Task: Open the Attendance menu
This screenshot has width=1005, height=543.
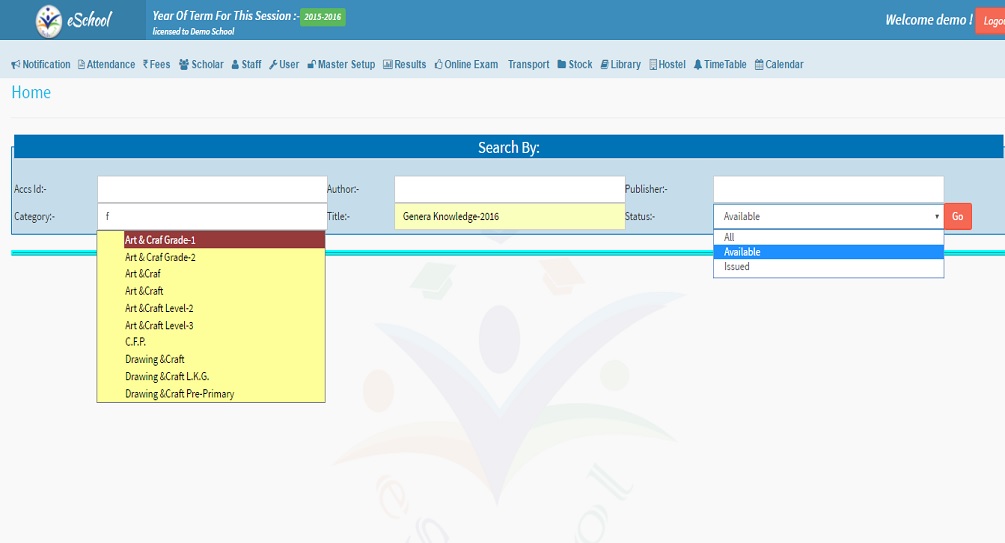Action: [105, 65]
